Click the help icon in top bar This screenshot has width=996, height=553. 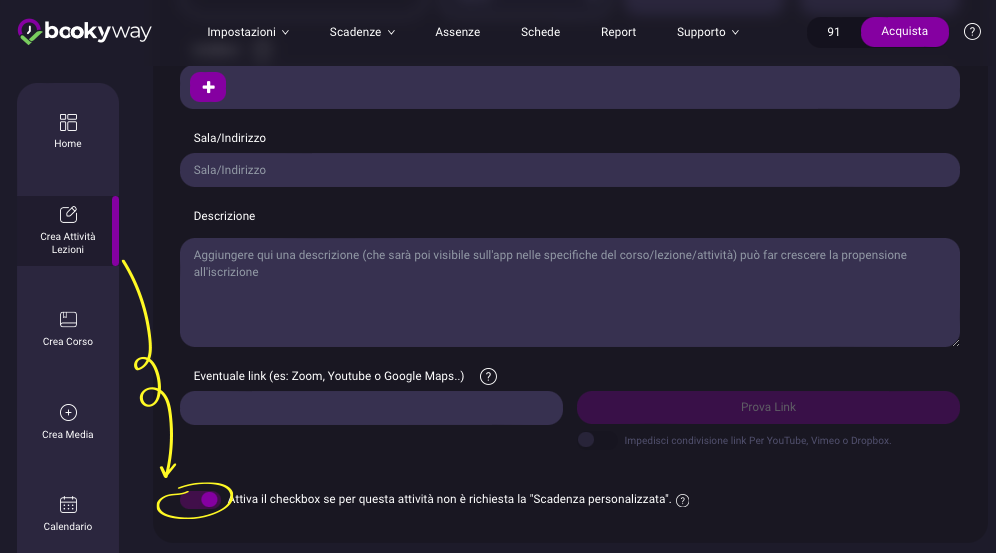972,32
